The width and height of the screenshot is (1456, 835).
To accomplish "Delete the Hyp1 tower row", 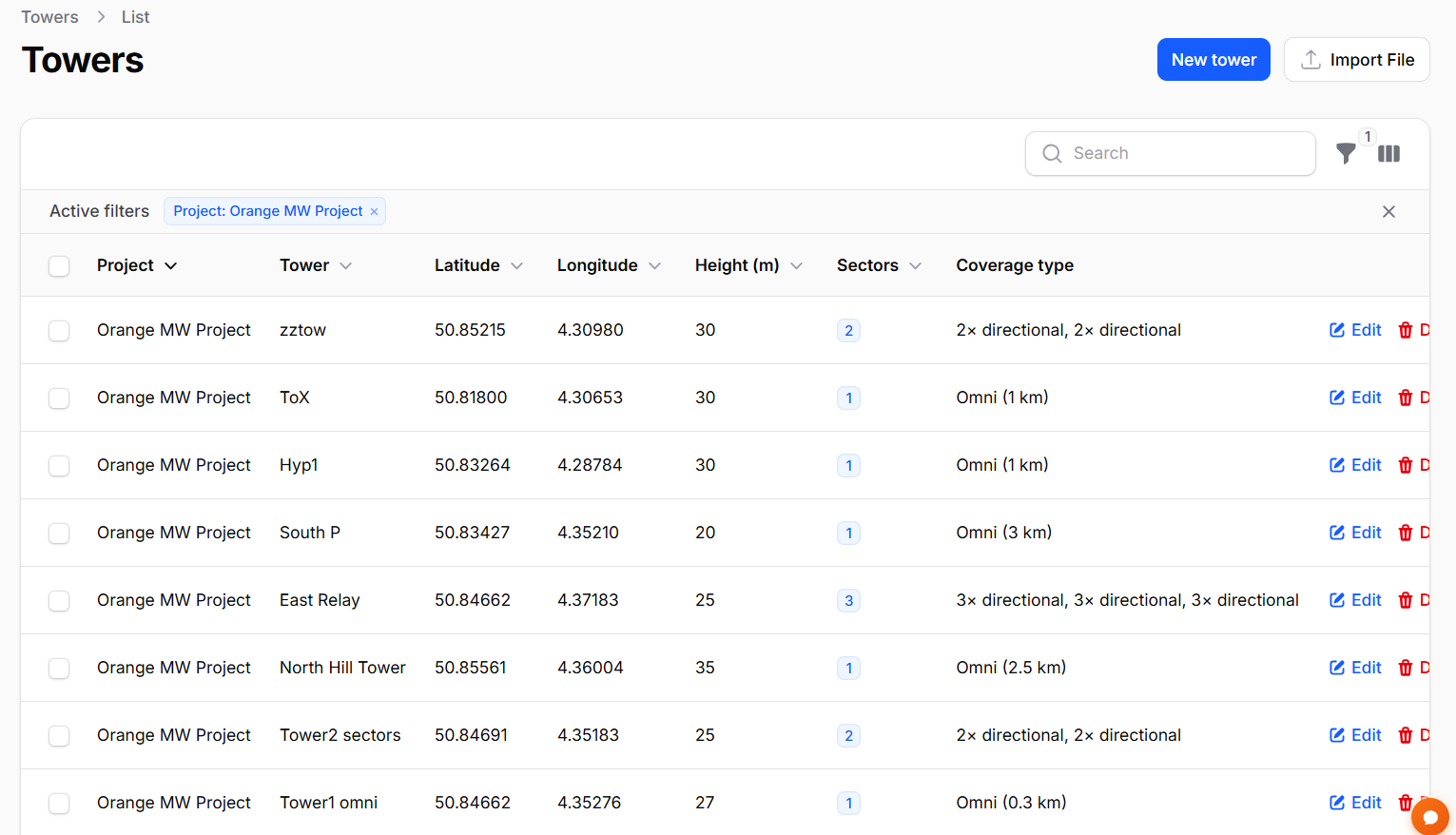I will (x=1413, y=465).
